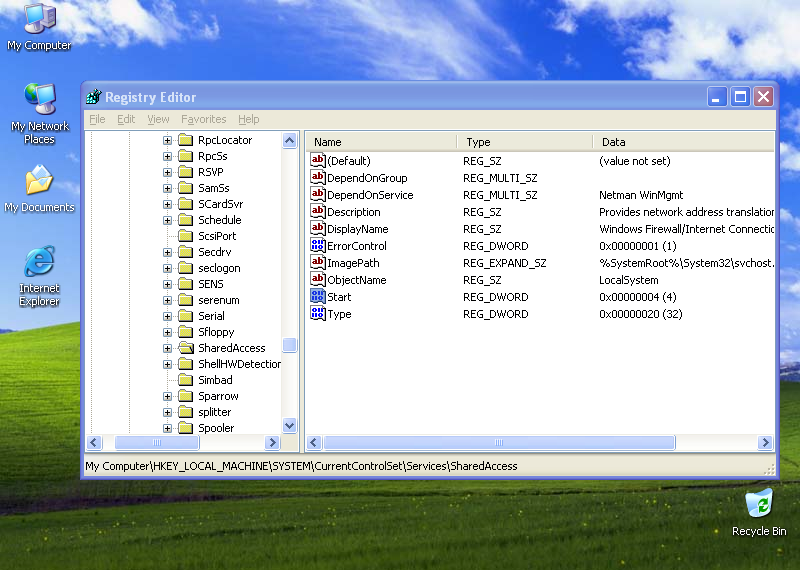
Task: Open the File menu
Action: (97, 119)
